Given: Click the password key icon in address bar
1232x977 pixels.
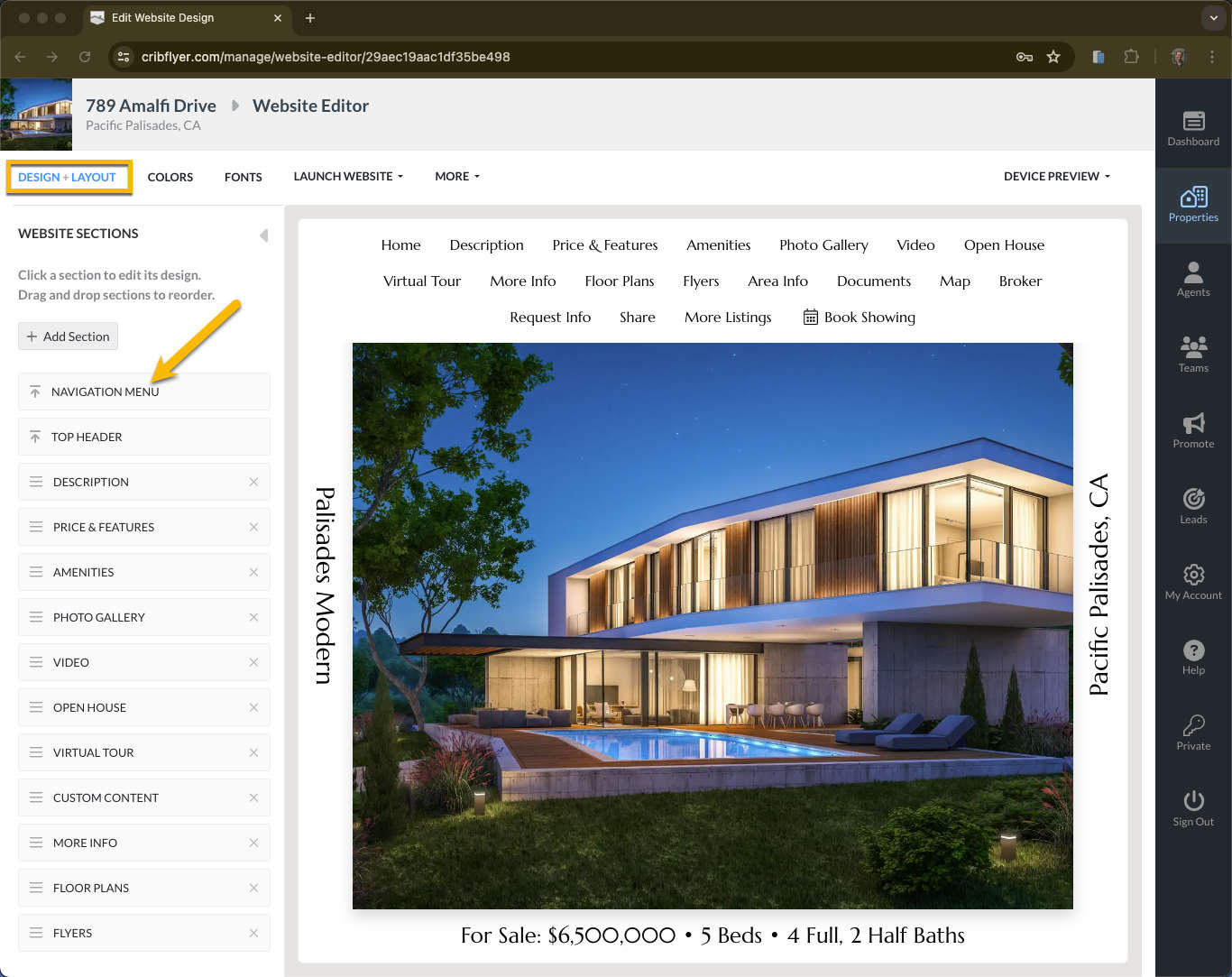Looking at the screenshot, I should click(x=1024, y=57).
